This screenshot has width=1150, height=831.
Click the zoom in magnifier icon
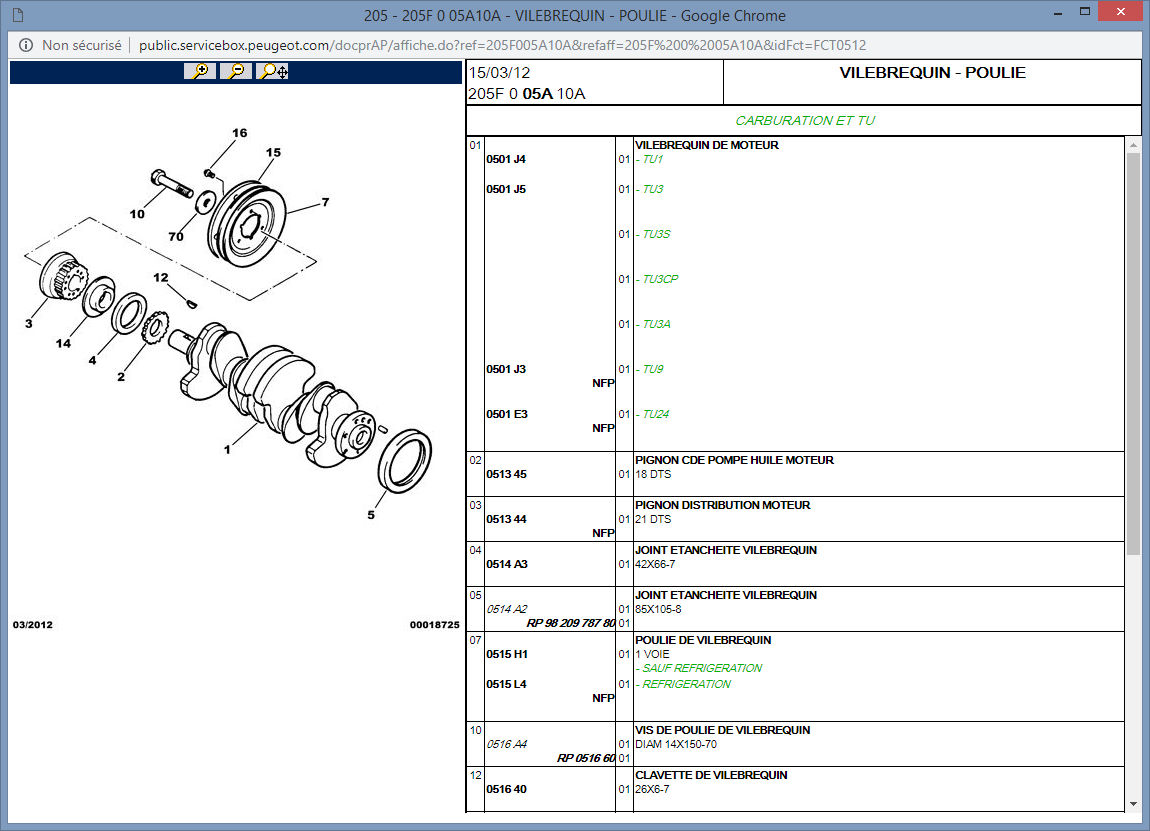[x=201, y=71]
